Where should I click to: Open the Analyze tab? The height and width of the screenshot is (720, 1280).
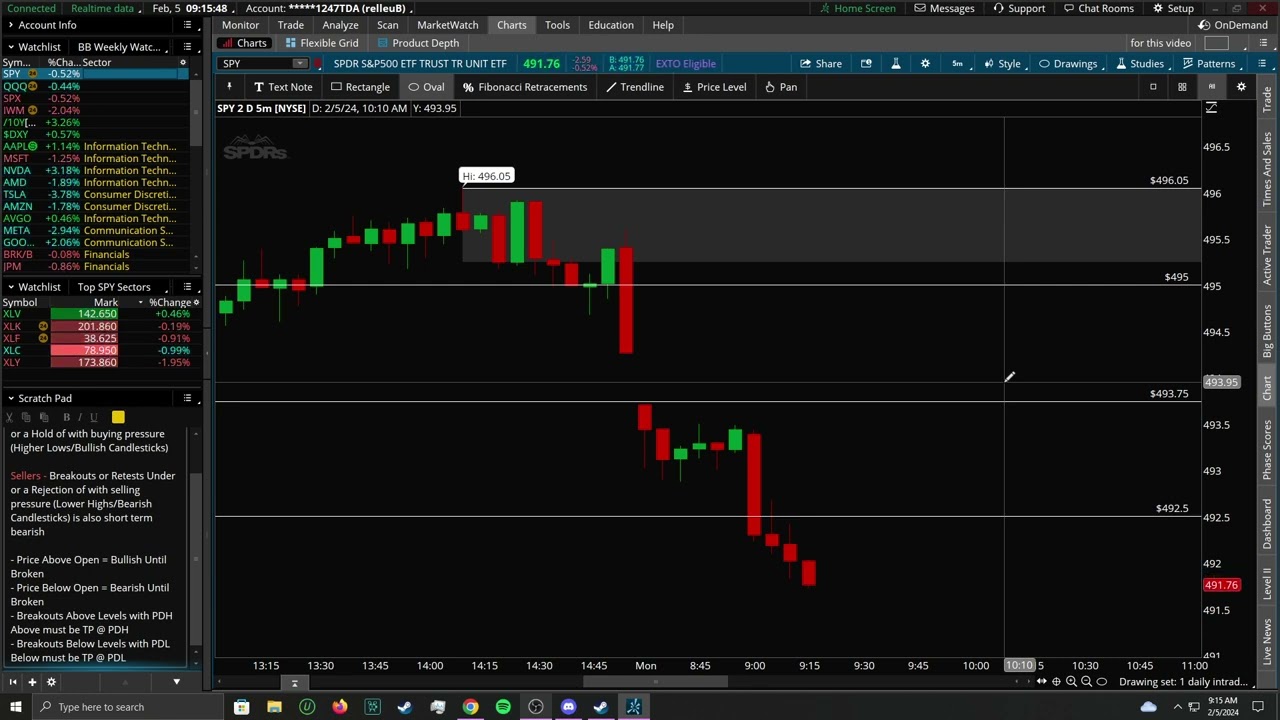[340, 25]
